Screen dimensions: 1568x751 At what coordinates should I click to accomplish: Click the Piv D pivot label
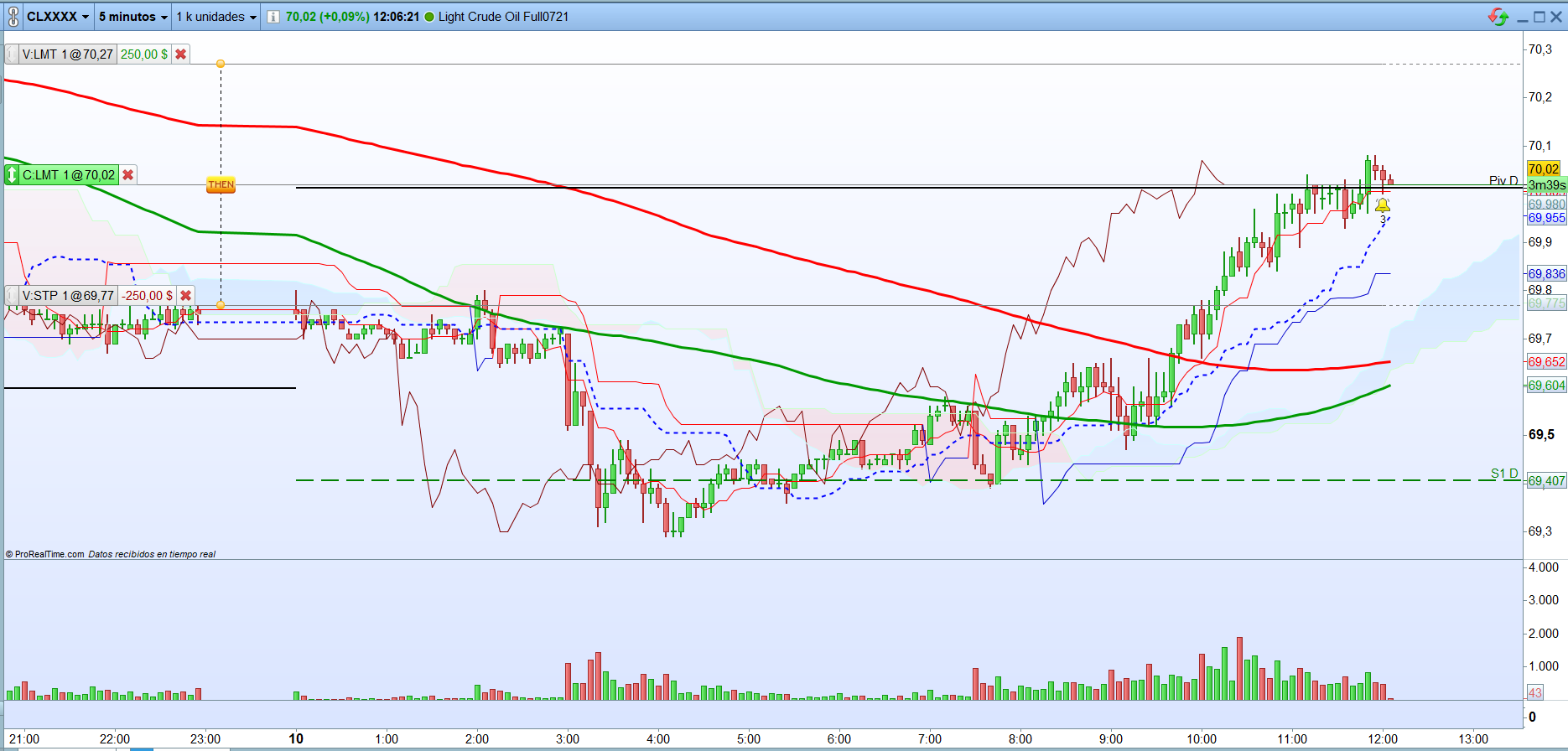point(1503,180)
